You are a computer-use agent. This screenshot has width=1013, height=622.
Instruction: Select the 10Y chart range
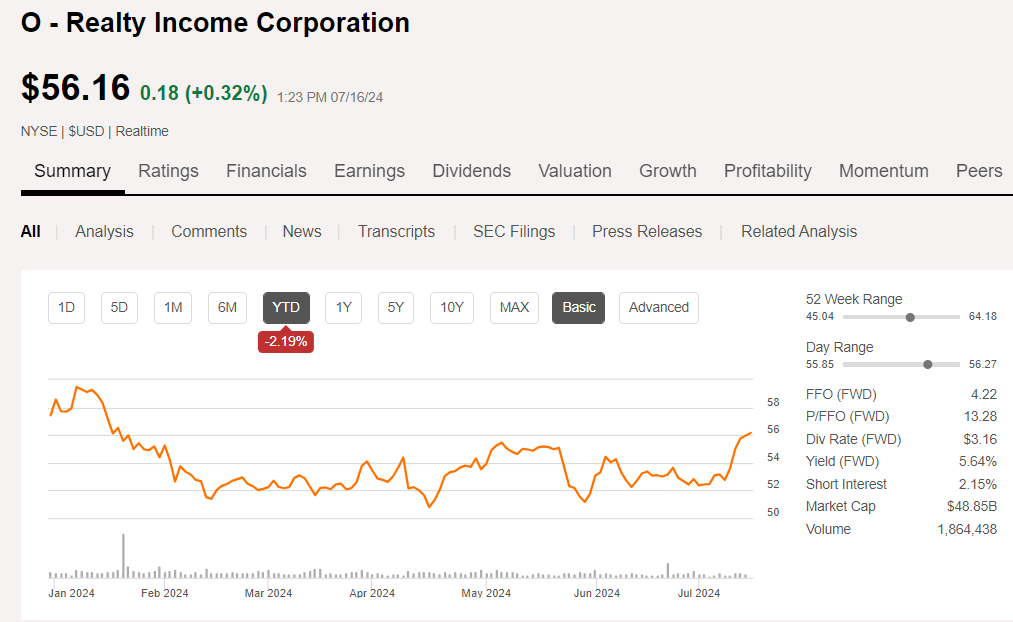(x=451, y=308)
